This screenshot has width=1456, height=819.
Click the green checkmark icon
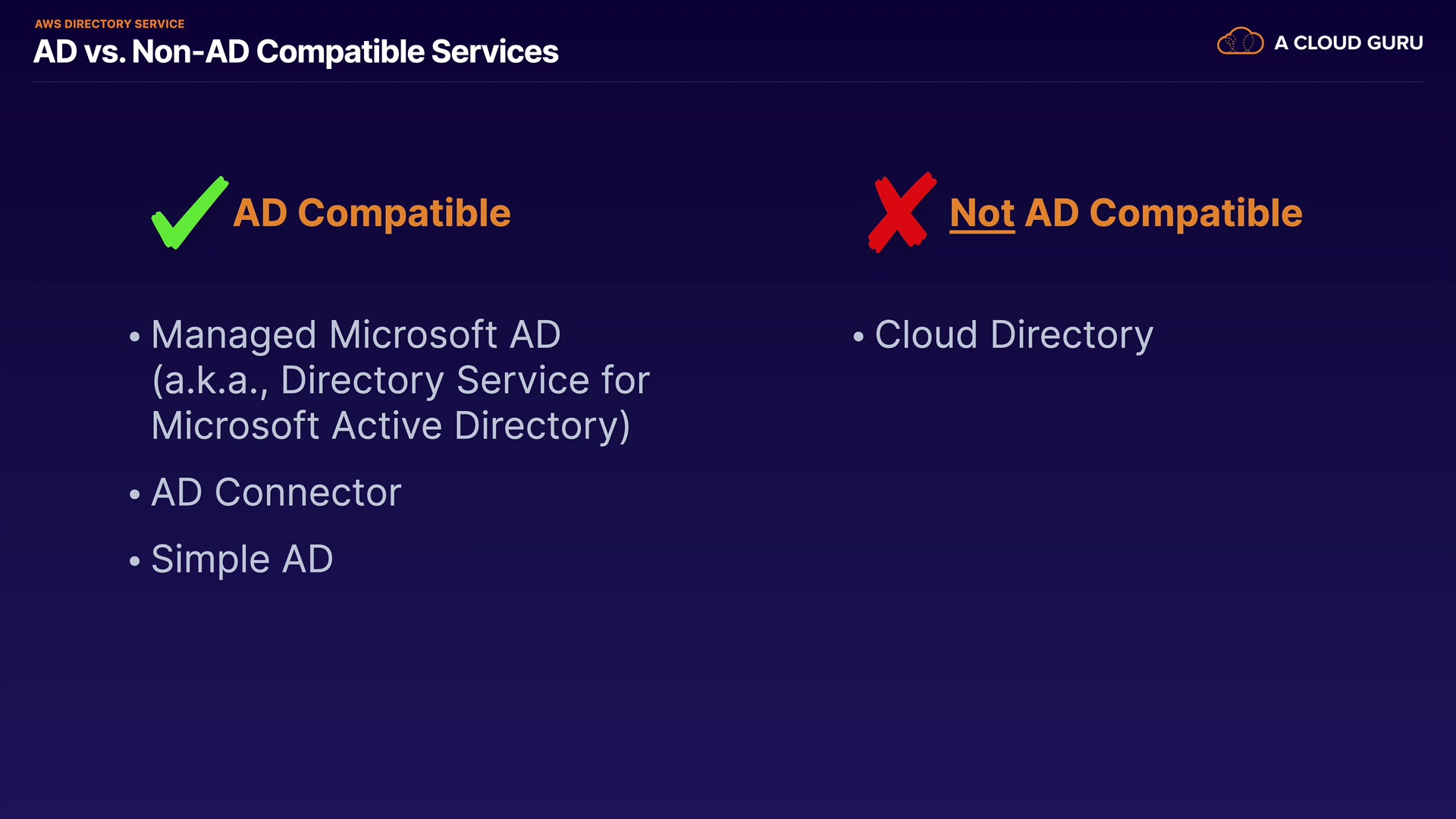pos(187,215)
